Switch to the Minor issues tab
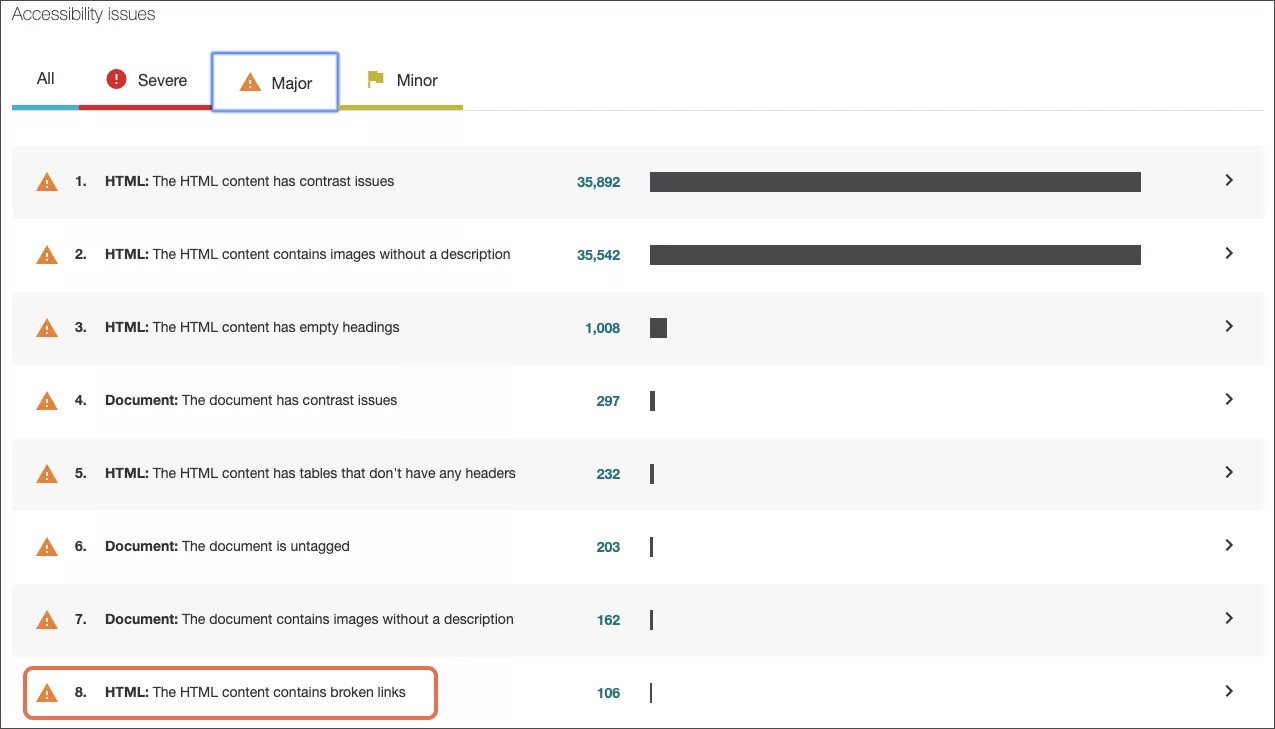This screenshot has width=1275, height=729. pyautogui.click(x=416, y=80)
